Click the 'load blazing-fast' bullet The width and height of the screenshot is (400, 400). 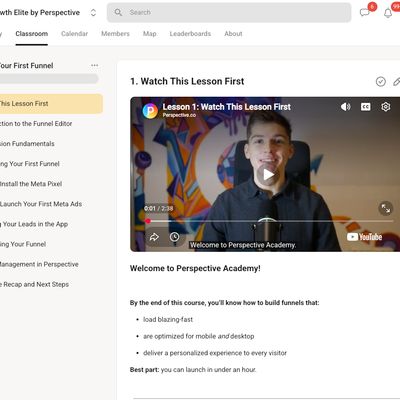click(x=168, y=319)
